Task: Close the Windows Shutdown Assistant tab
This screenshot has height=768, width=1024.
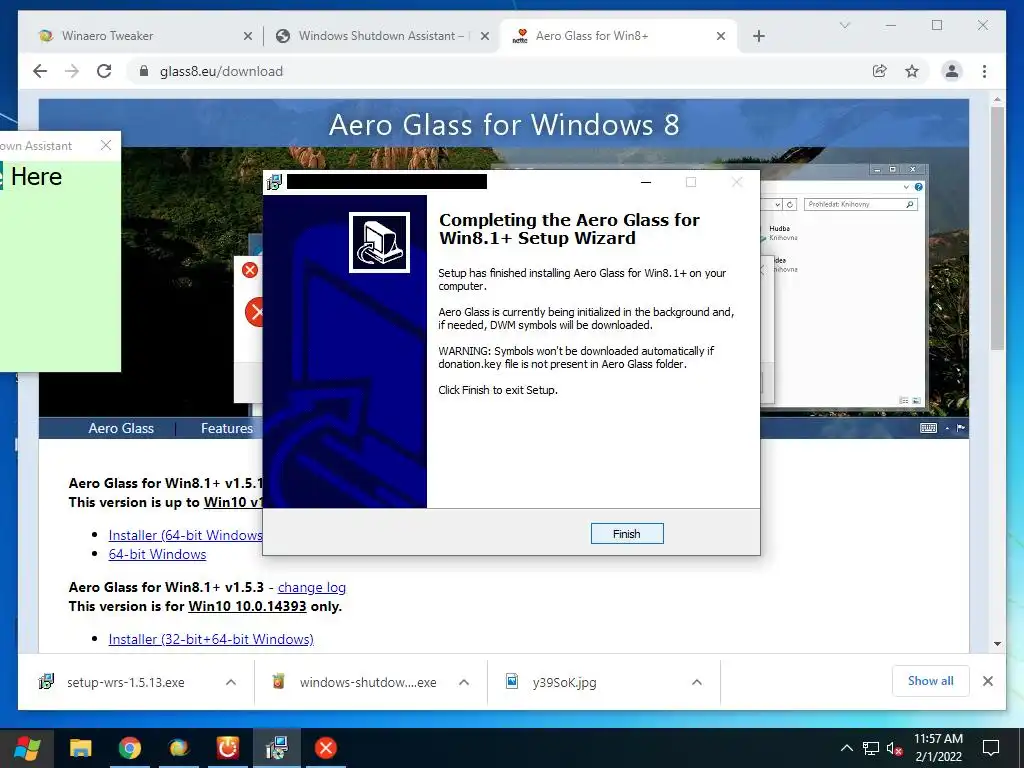Action: tap(485, 37)
